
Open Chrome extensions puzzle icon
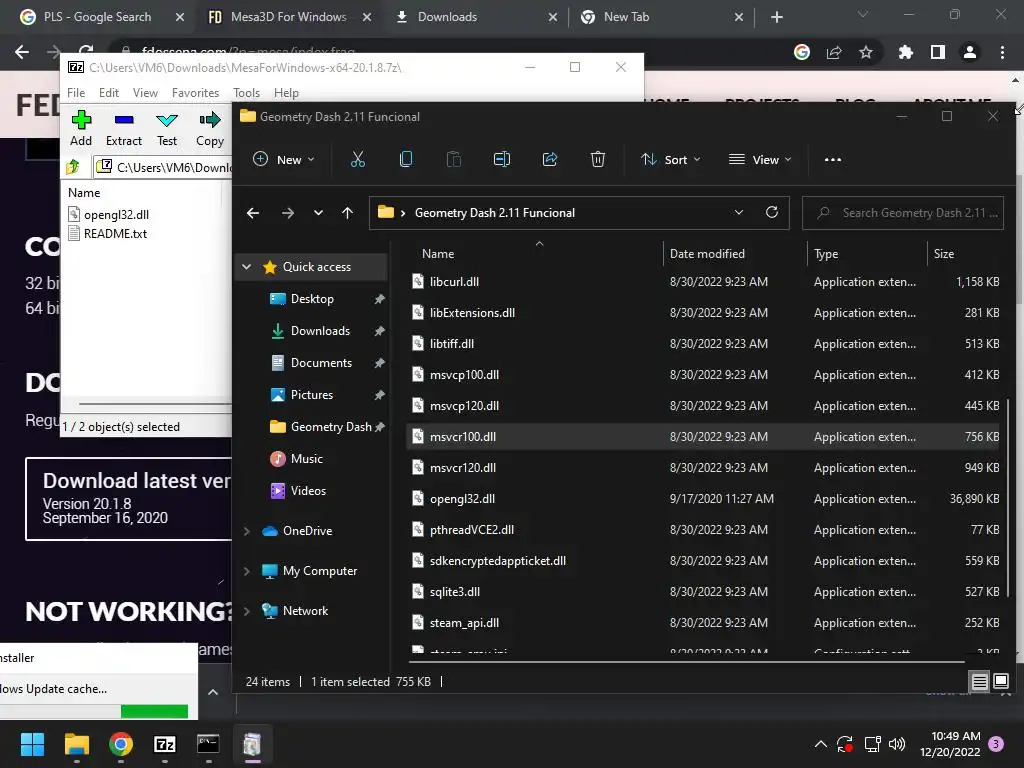tap(905, 52)
